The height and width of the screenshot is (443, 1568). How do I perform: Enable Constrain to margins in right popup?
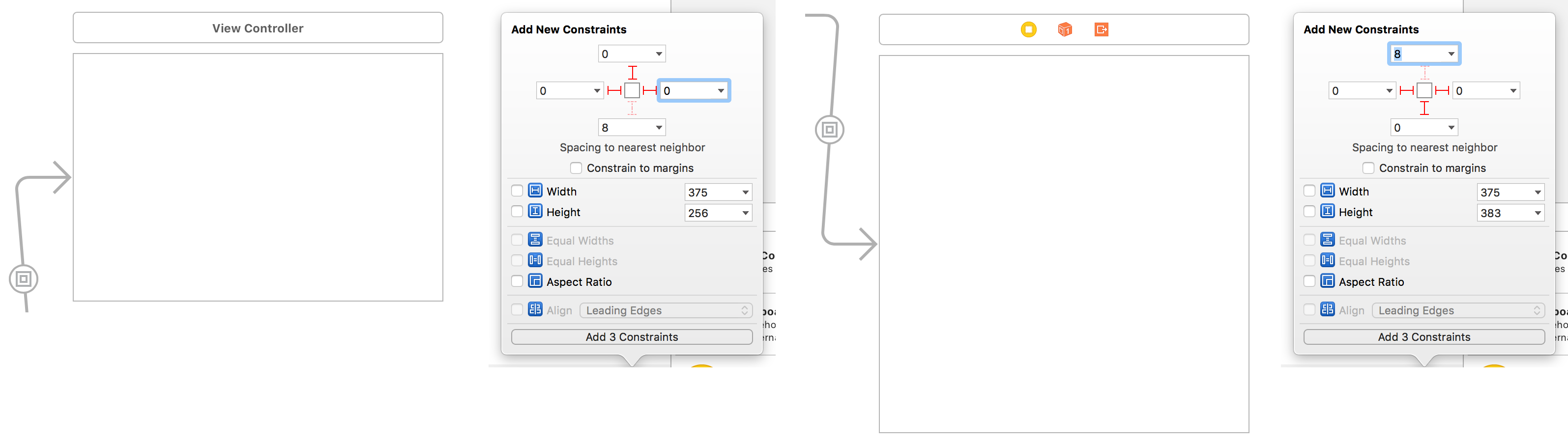point(1368,167)
